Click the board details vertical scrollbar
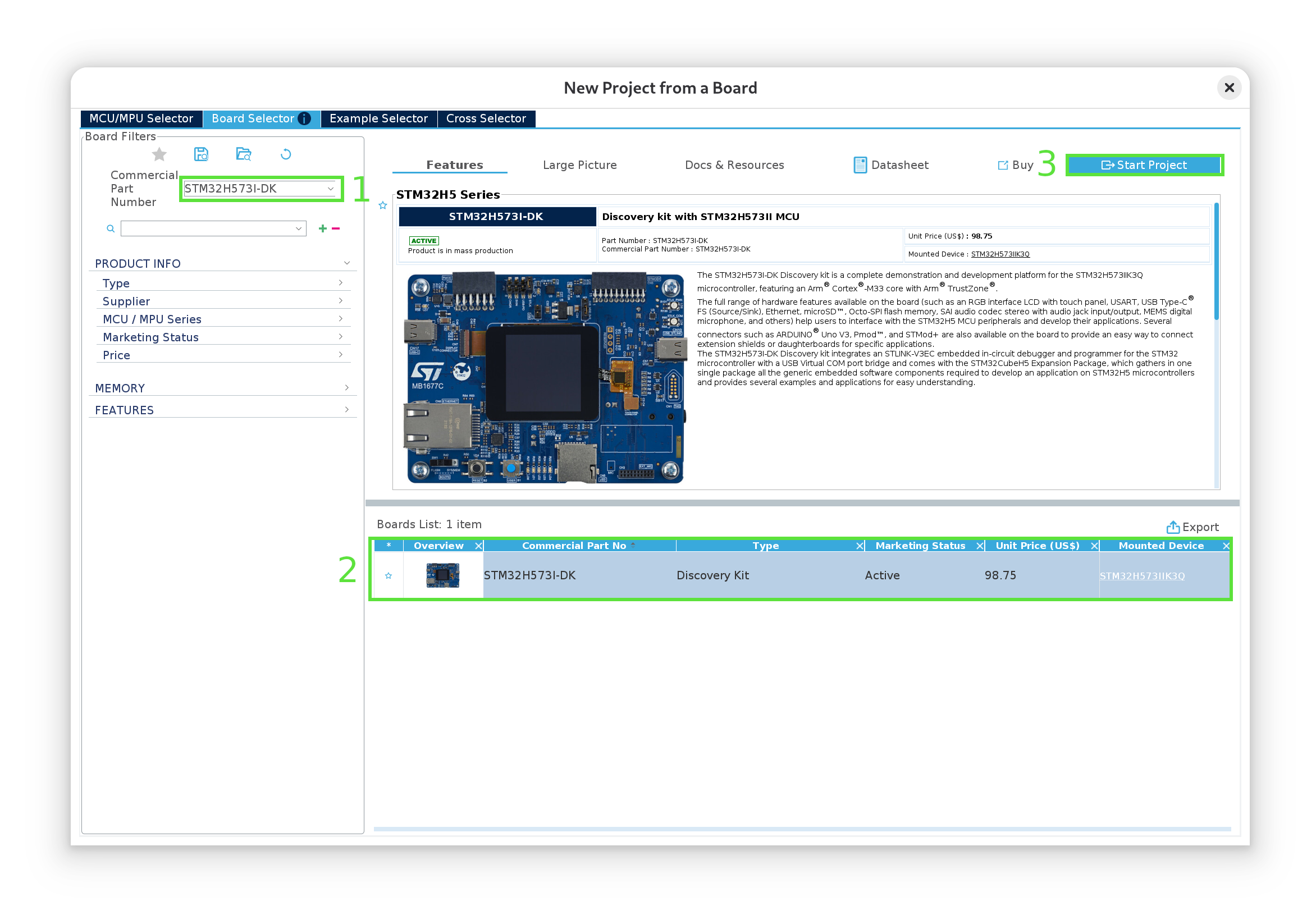This screenshot has width=1316, height=915. (1216, 261)
